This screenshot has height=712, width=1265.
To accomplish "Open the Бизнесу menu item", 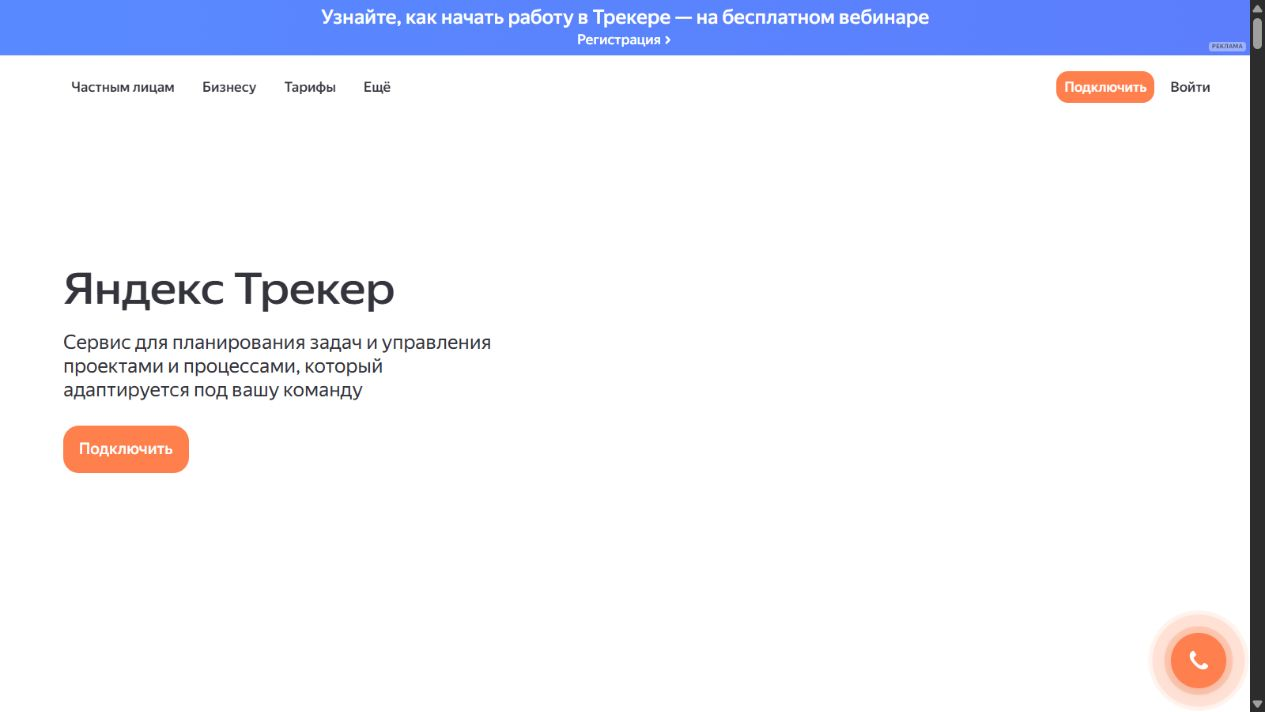I will (229, 87).
